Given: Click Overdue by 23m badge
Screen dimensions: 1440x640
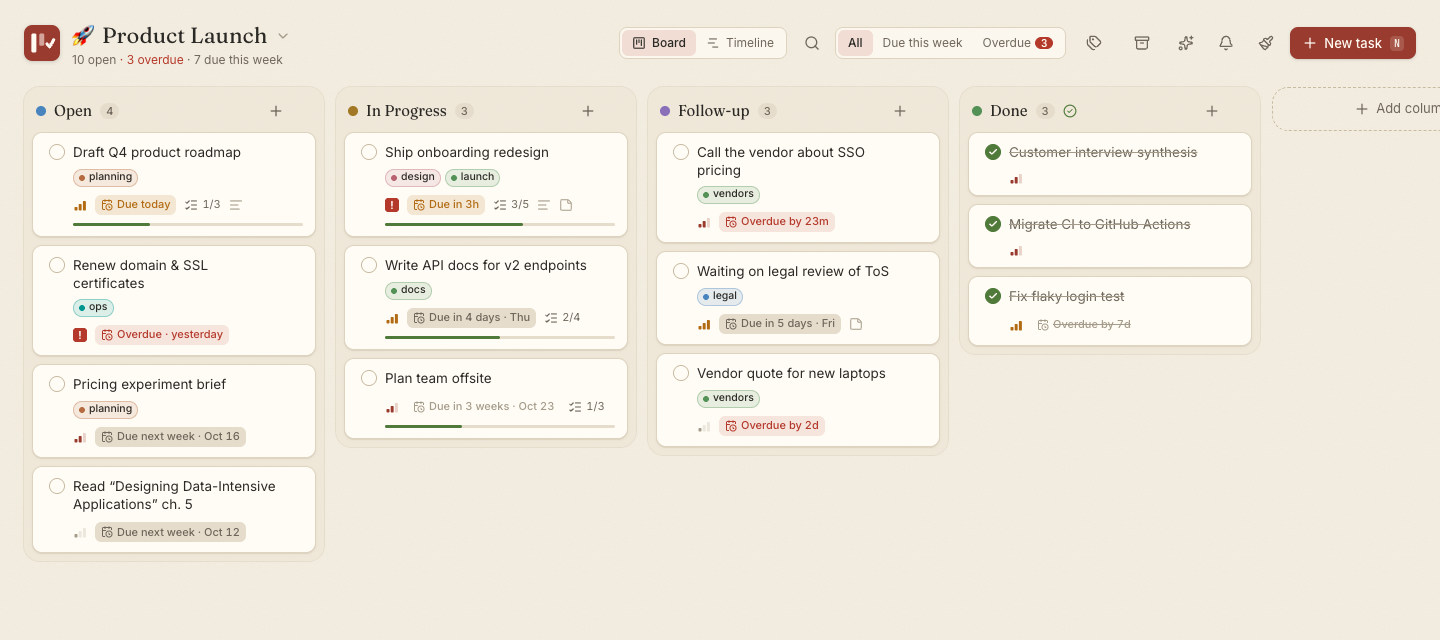Looking at the screenshot, I should 777,222.
